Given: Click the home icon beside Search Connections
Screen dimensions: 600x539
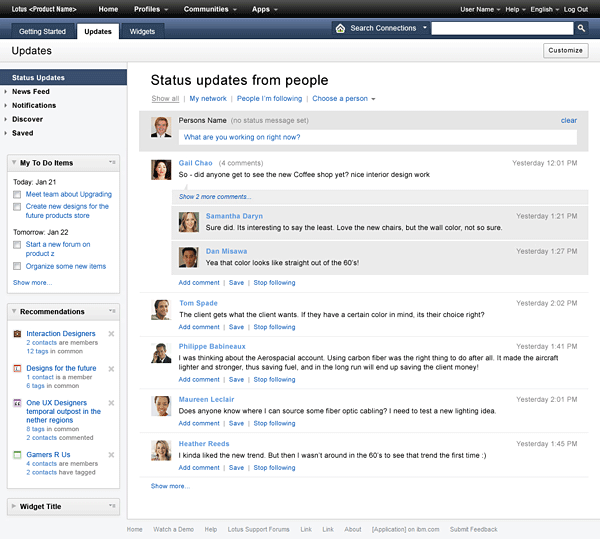Looking at the screenshot, I should pyautogui.click(x=340, y=28).
